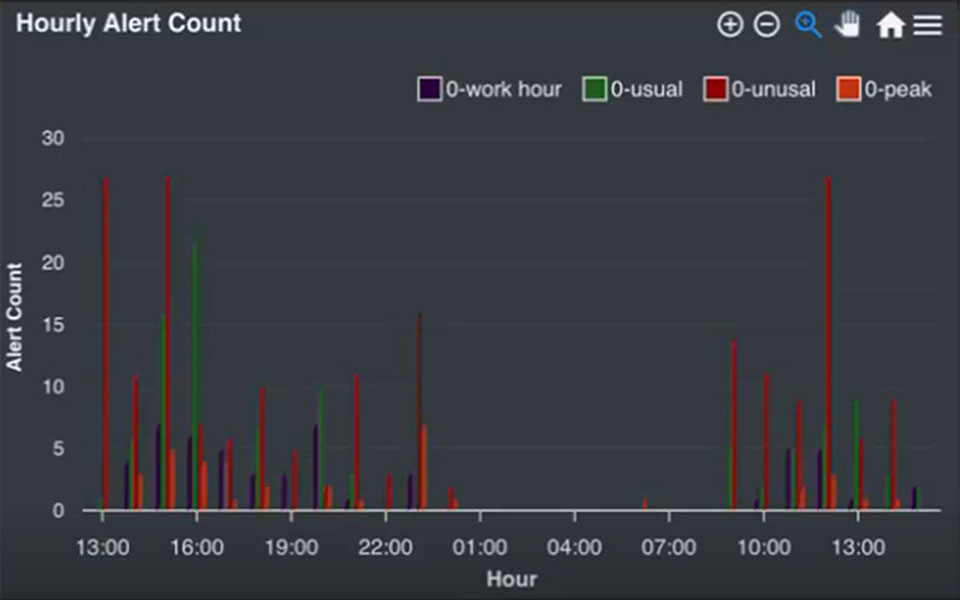This screenshot has width=960, height=600.
Task: Click the 07:00 x-axis label
Action: (x=669, y=547)
